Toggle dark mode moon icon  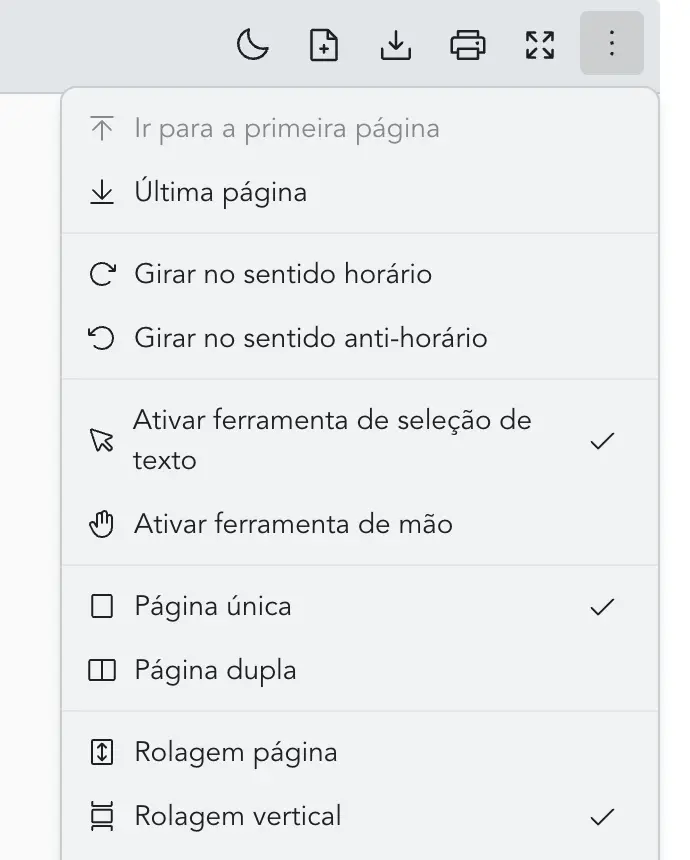pyautogui.click(x=253, y=45)
